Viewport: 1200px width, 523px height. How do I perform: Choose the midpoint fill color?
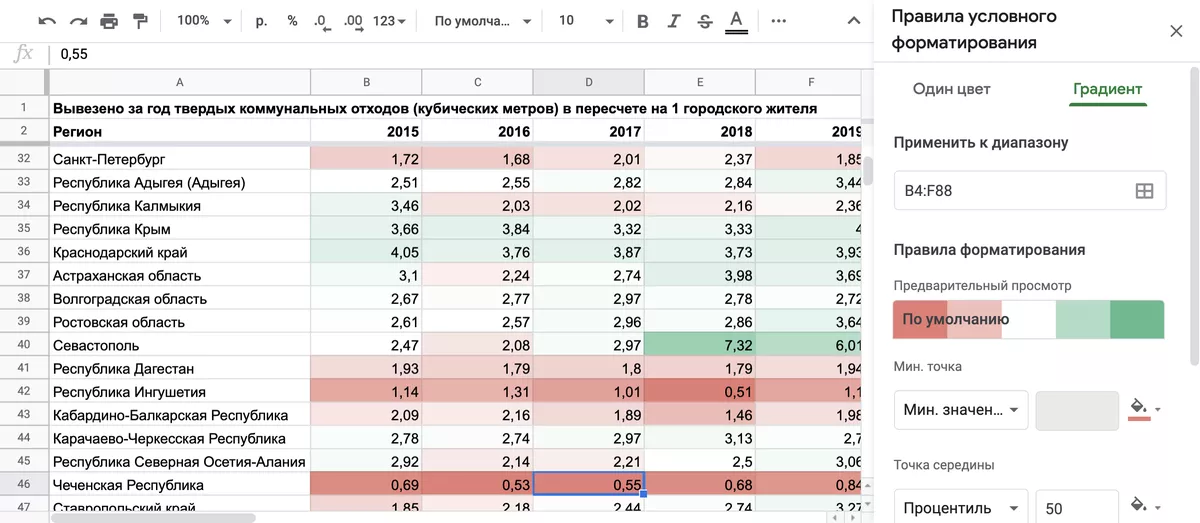1145,506
